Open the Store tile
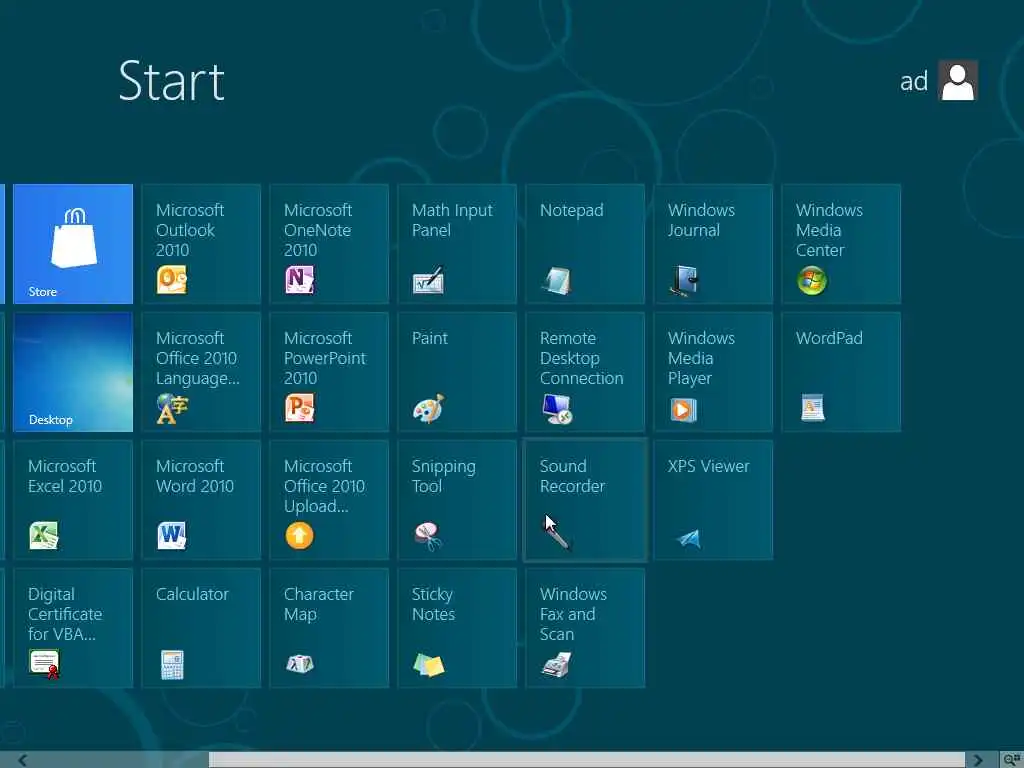This screenshot has width=1024, height=768. (73, 244)
